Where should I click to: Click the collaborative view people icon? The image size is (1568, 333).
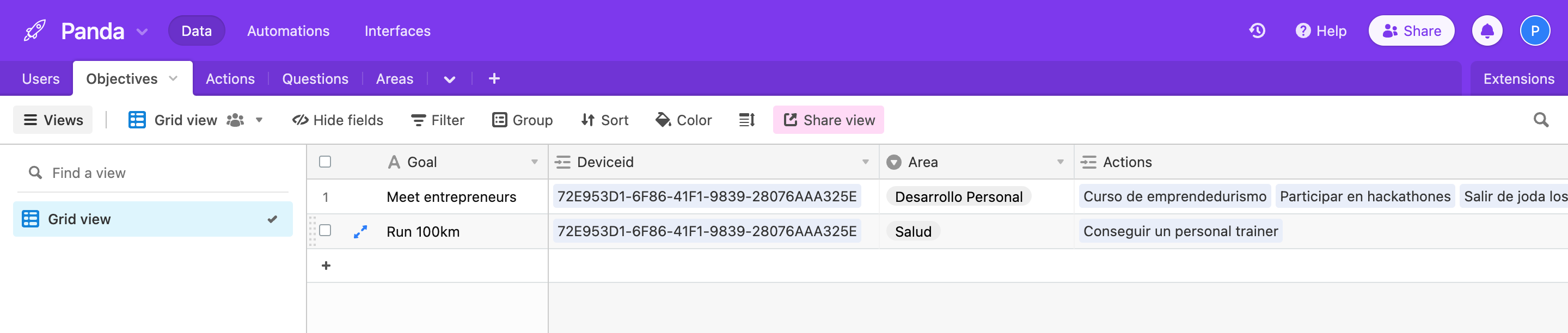coord(235,120)
